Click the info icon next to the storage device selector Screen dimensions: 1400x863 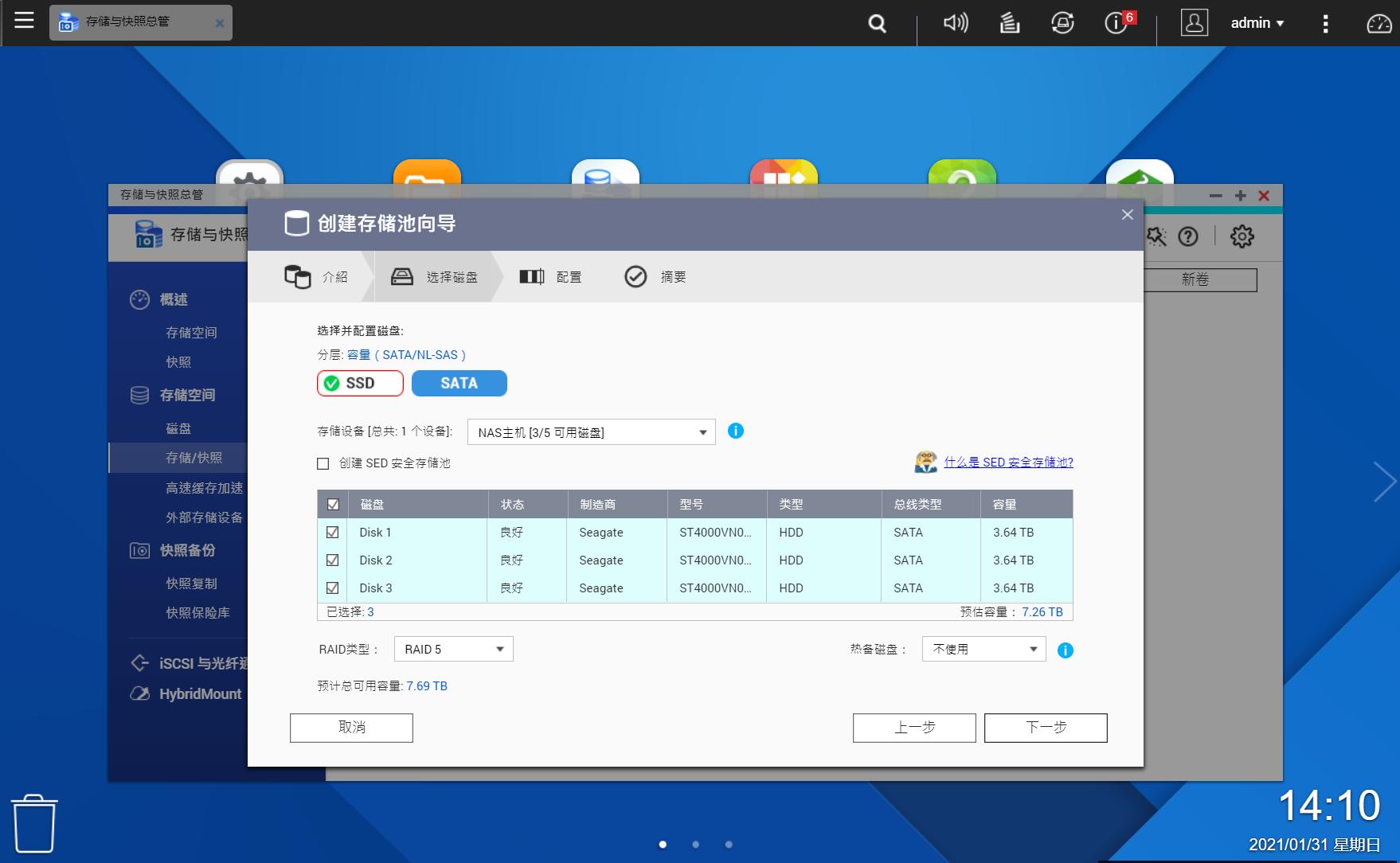tap(736, 431)
